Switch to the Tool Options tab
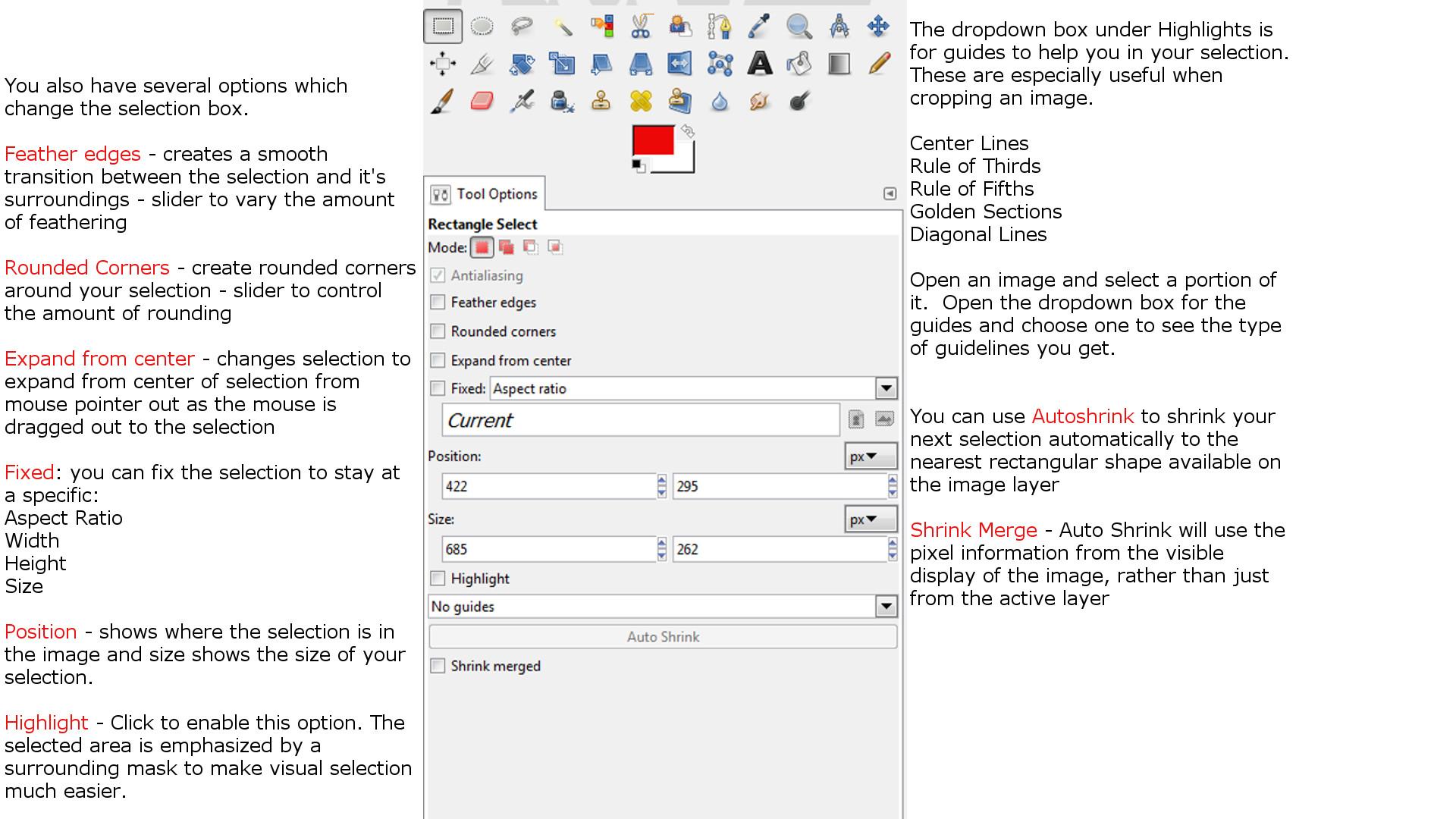This screenshot has width=1456, height=819. pos(485,194)
